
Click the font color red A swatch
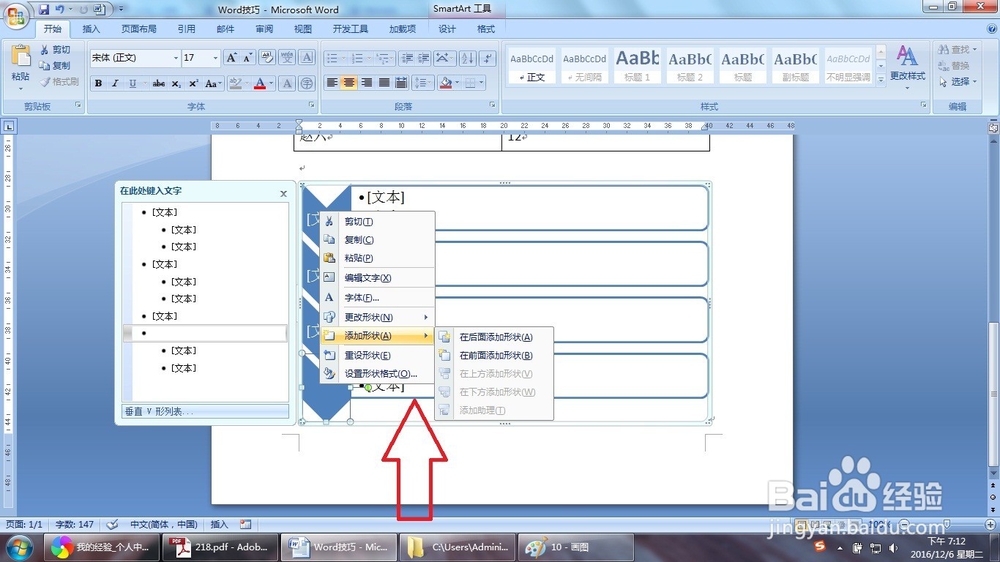tap(260, 83)
